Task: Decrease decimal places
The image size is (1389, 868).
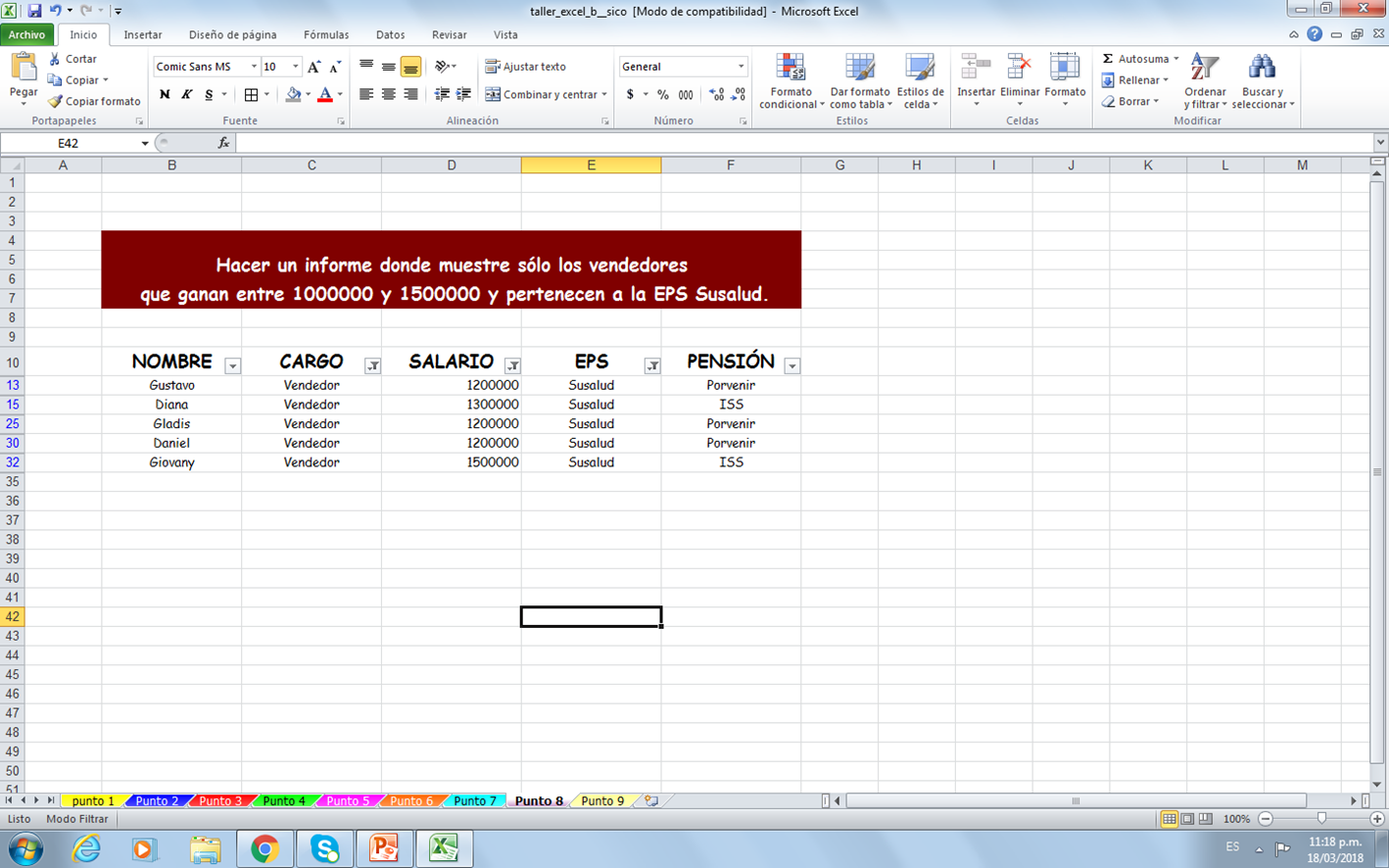Action: pos(739,94)
